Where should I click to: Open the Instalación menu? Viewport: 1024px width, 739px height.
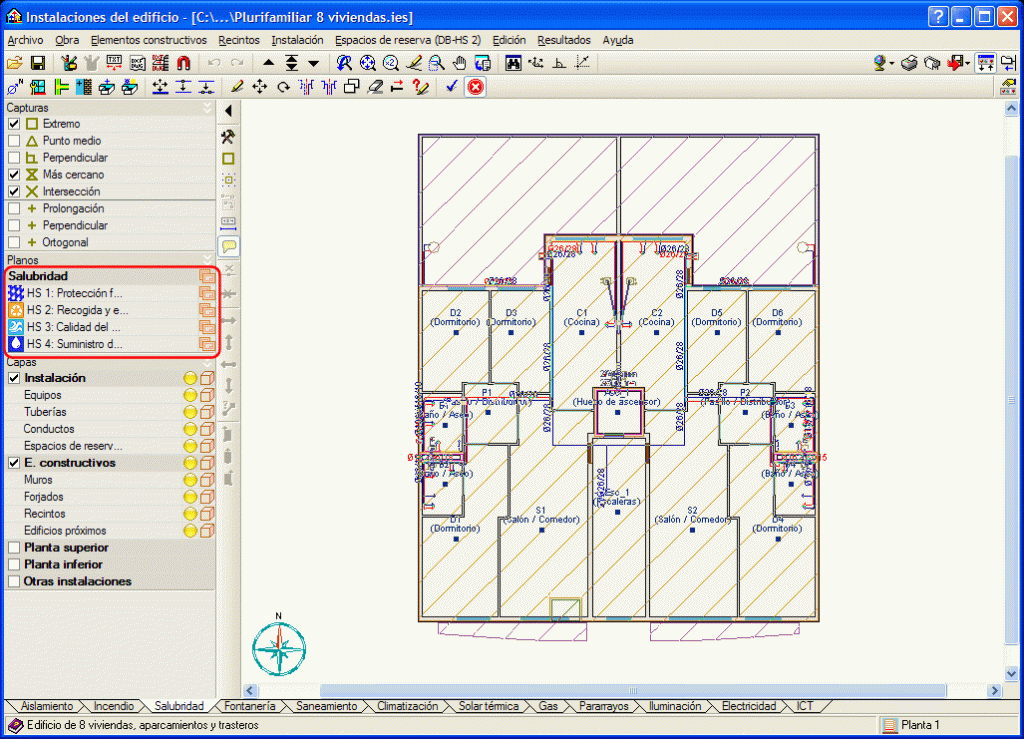coord(297,40)
